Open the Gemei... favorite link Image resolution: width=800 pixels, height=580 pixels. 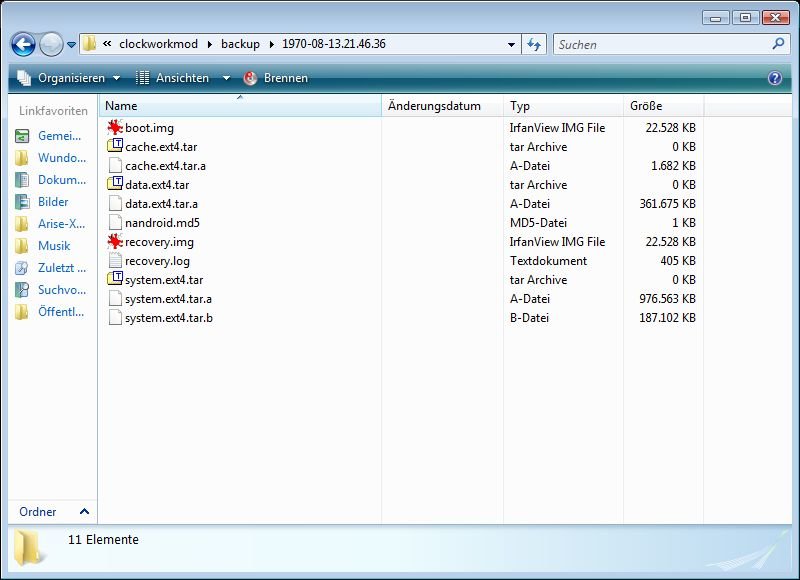tap(59, 136)
